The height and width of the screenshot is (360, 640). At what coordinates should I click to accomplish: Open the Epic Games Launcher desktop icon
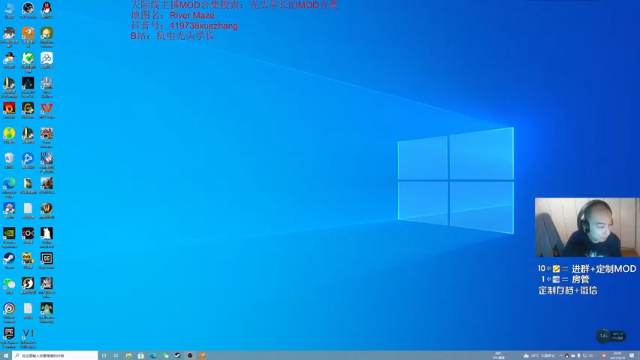pos(9,337)
